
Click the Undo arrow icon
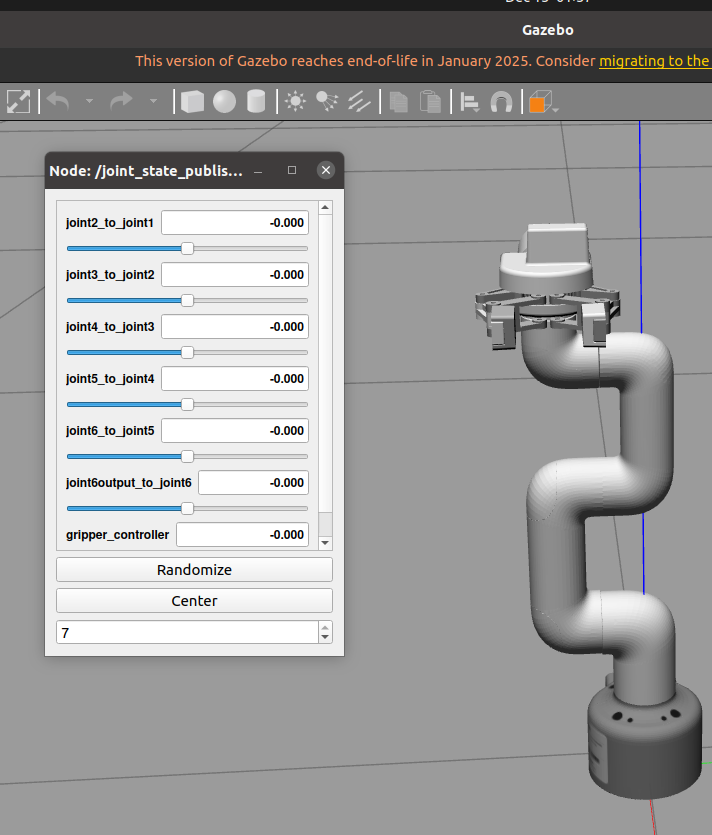(58, 101)
